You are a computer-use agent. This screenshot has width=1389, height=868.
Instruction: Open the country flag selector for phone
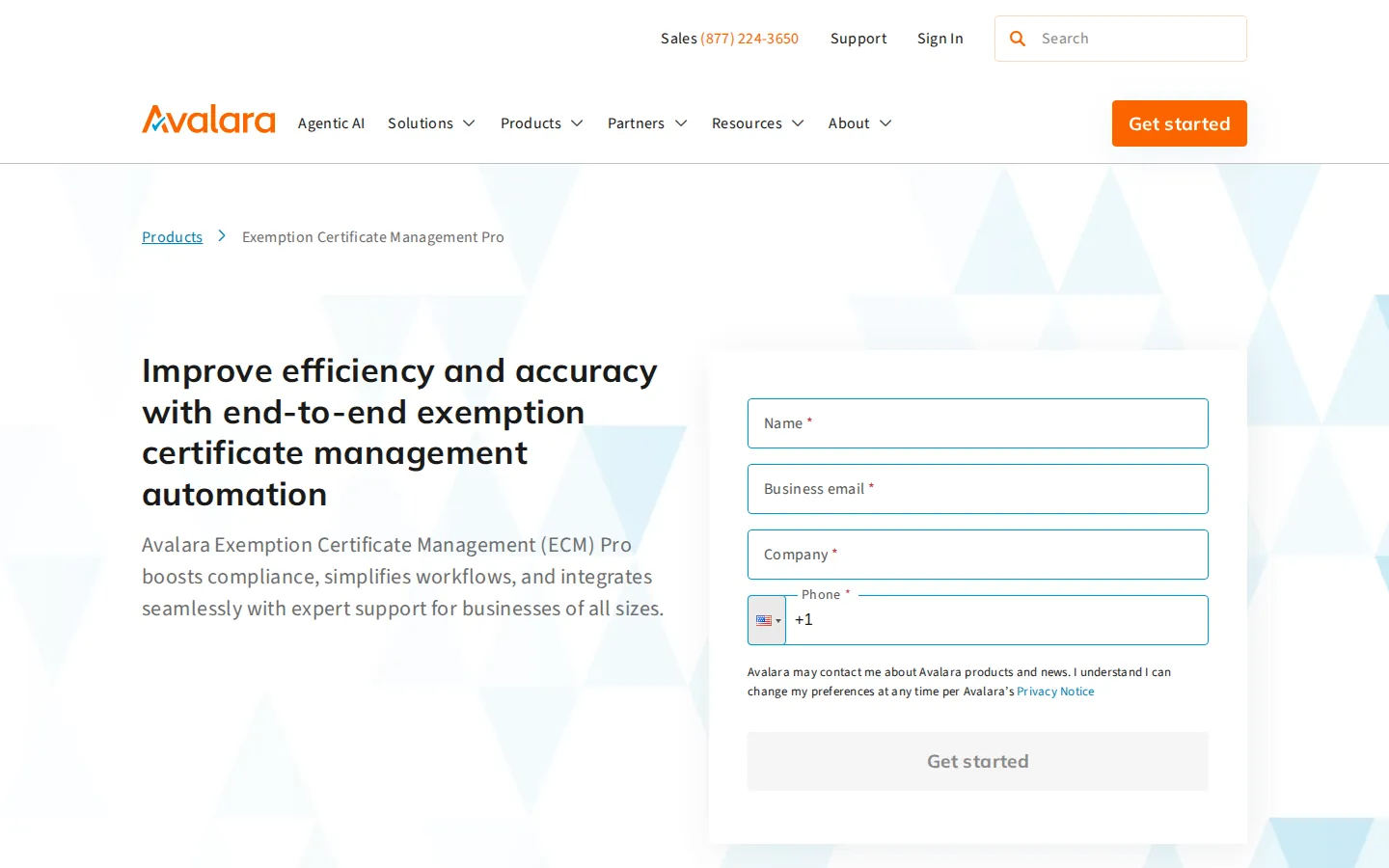767,620
